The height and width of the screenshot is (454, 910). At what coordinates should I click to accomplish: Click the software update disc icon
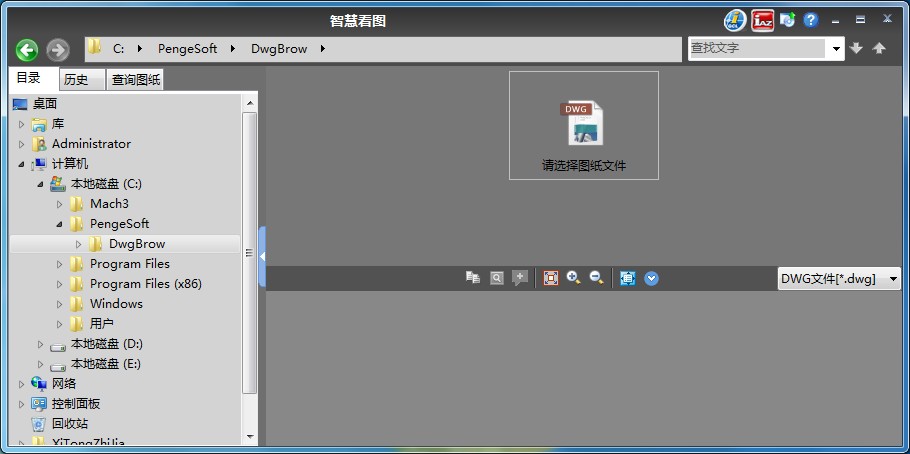coord(788,20)
